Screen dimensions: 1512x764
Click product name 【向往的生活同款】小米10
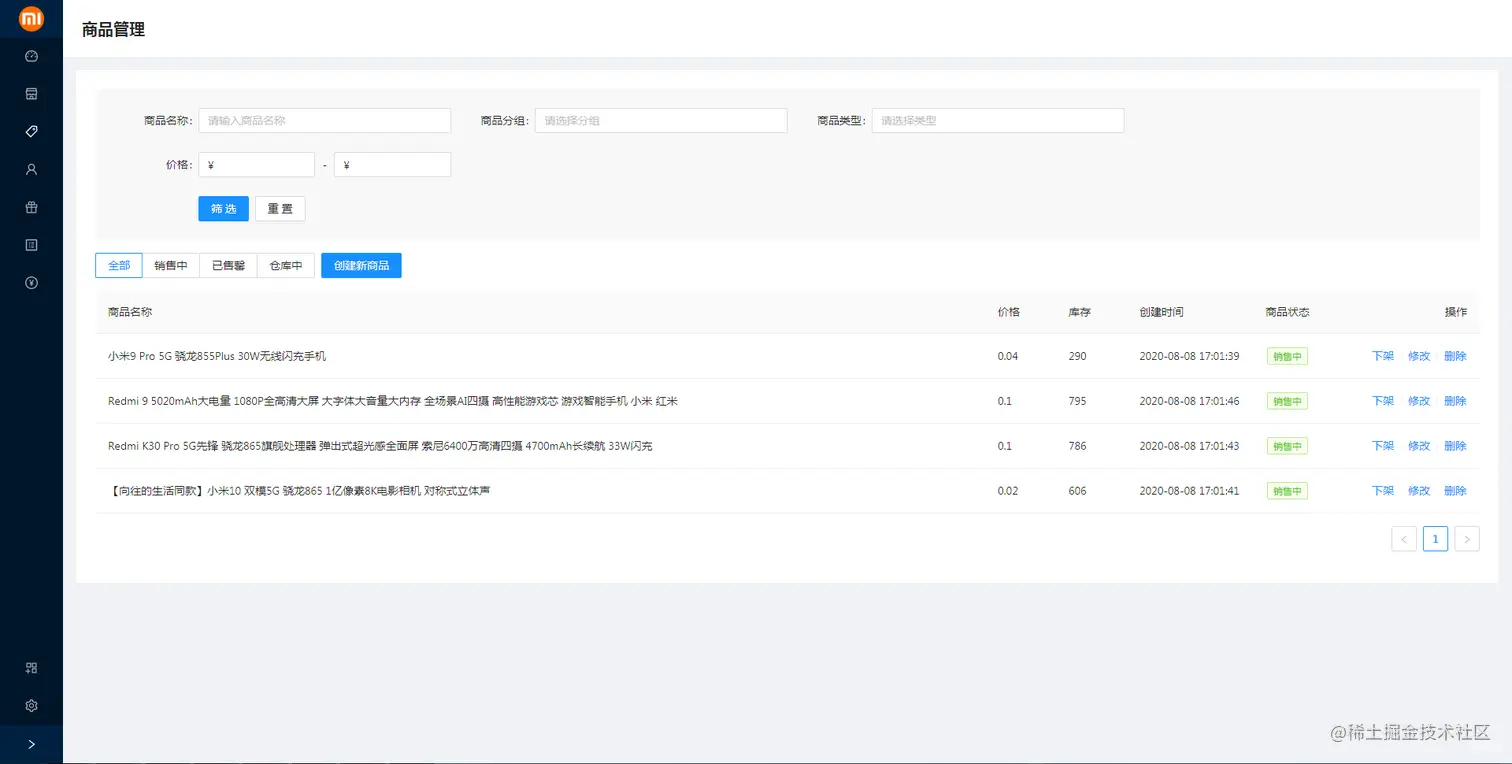[x=299, y=491]
